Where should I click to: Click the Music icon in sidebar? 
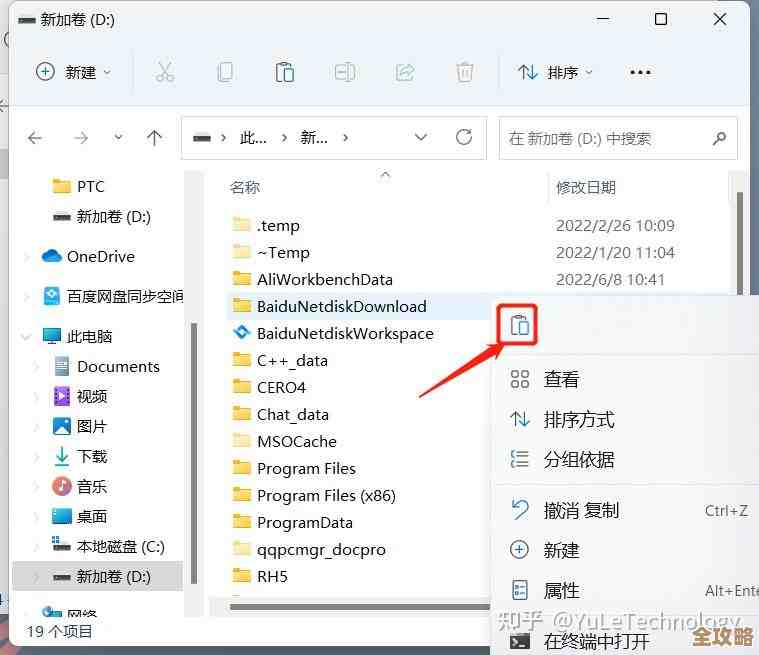61,486
